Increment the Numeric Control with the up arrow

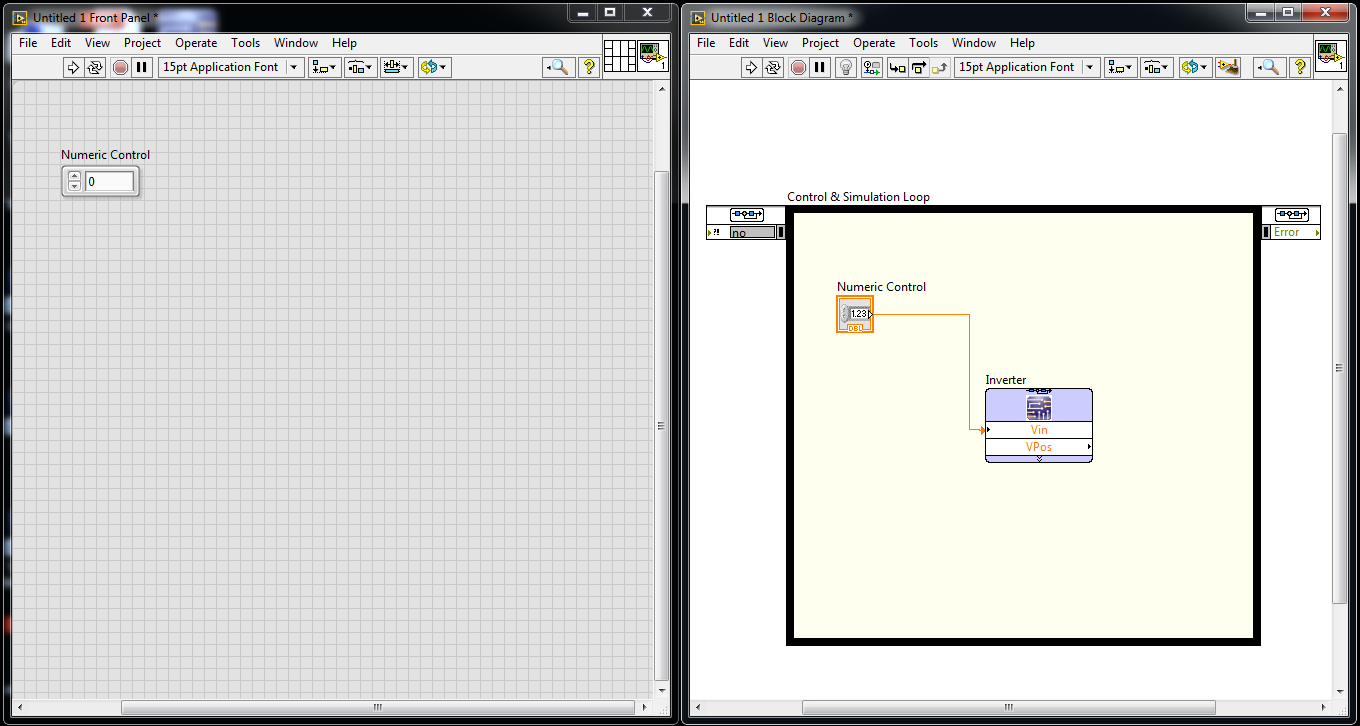click(x=74, y=177)
